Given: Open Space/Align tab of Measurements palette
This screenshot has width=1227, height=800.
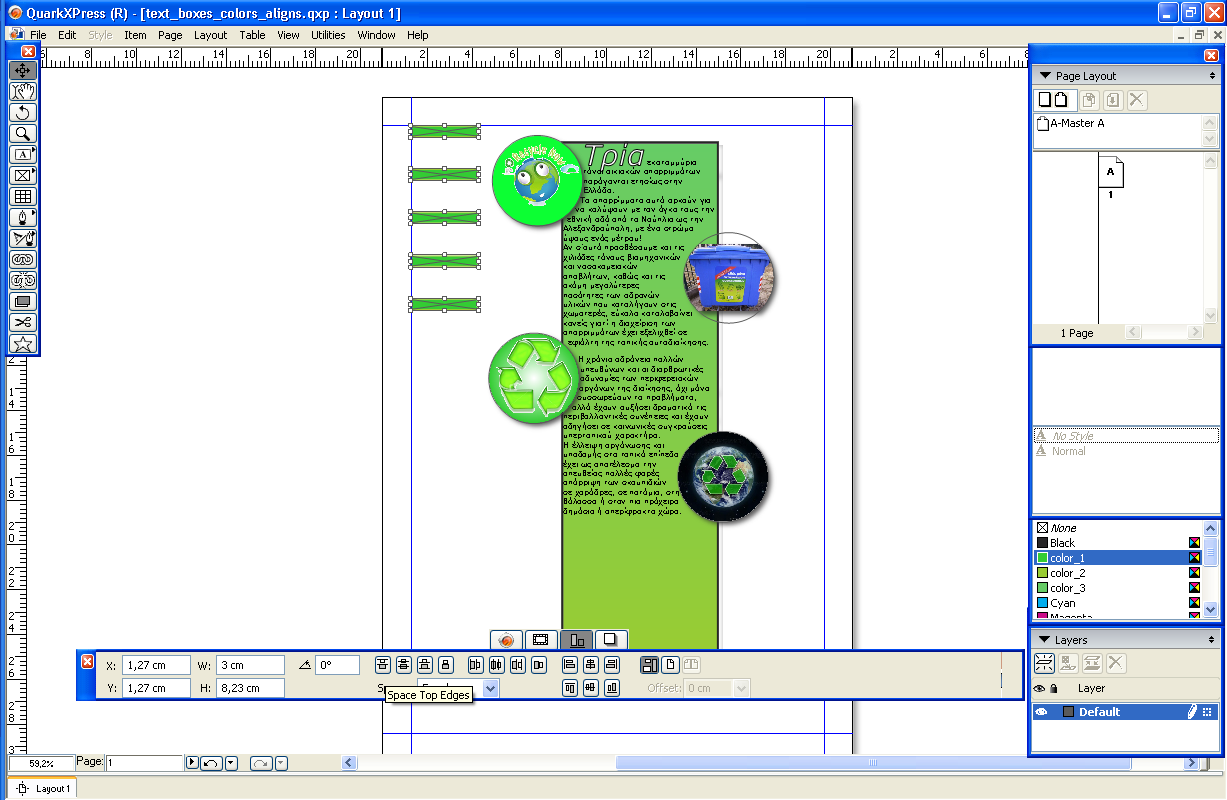Looking at the screenshot, I should click(x=576, y=640).
